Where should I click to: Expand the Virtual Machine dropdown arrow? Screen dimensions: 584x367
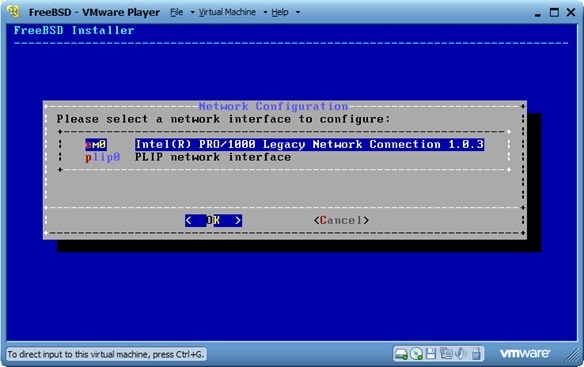coord(265,12)
